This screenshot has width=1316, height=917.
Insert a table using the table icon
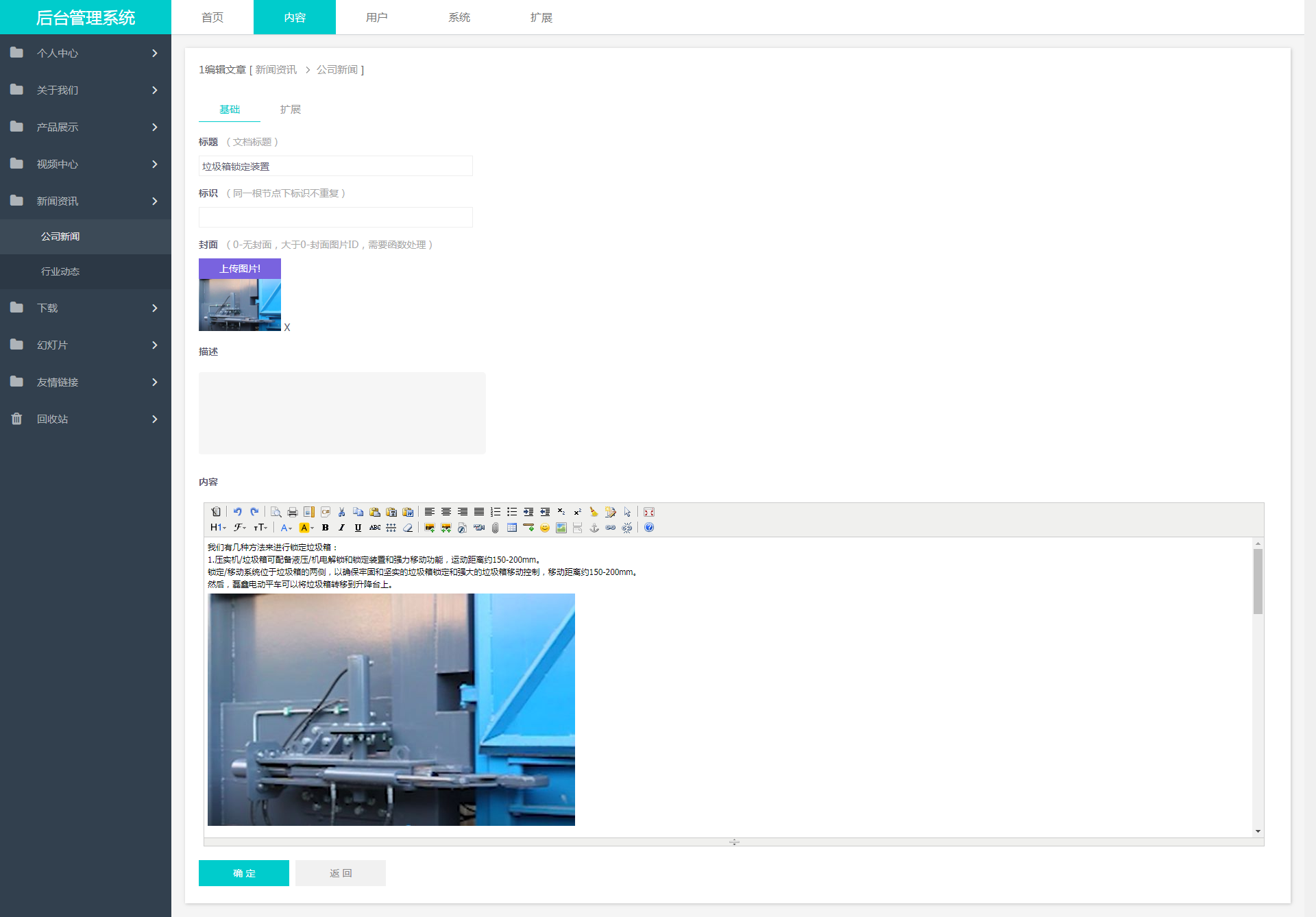[x=512, y=528]
